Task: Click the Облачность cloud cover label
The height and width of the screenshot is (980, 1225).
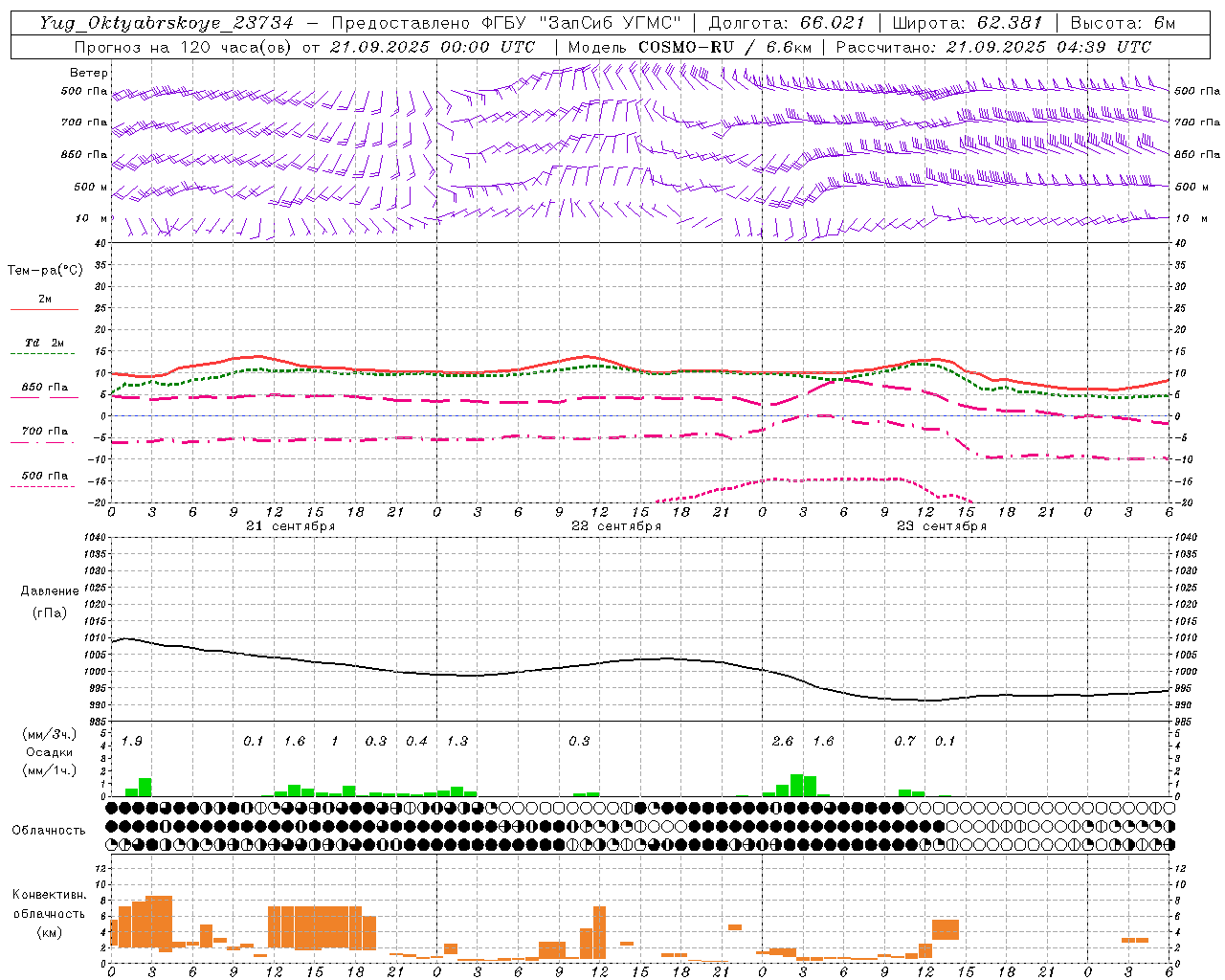Action: pos(49,831)
